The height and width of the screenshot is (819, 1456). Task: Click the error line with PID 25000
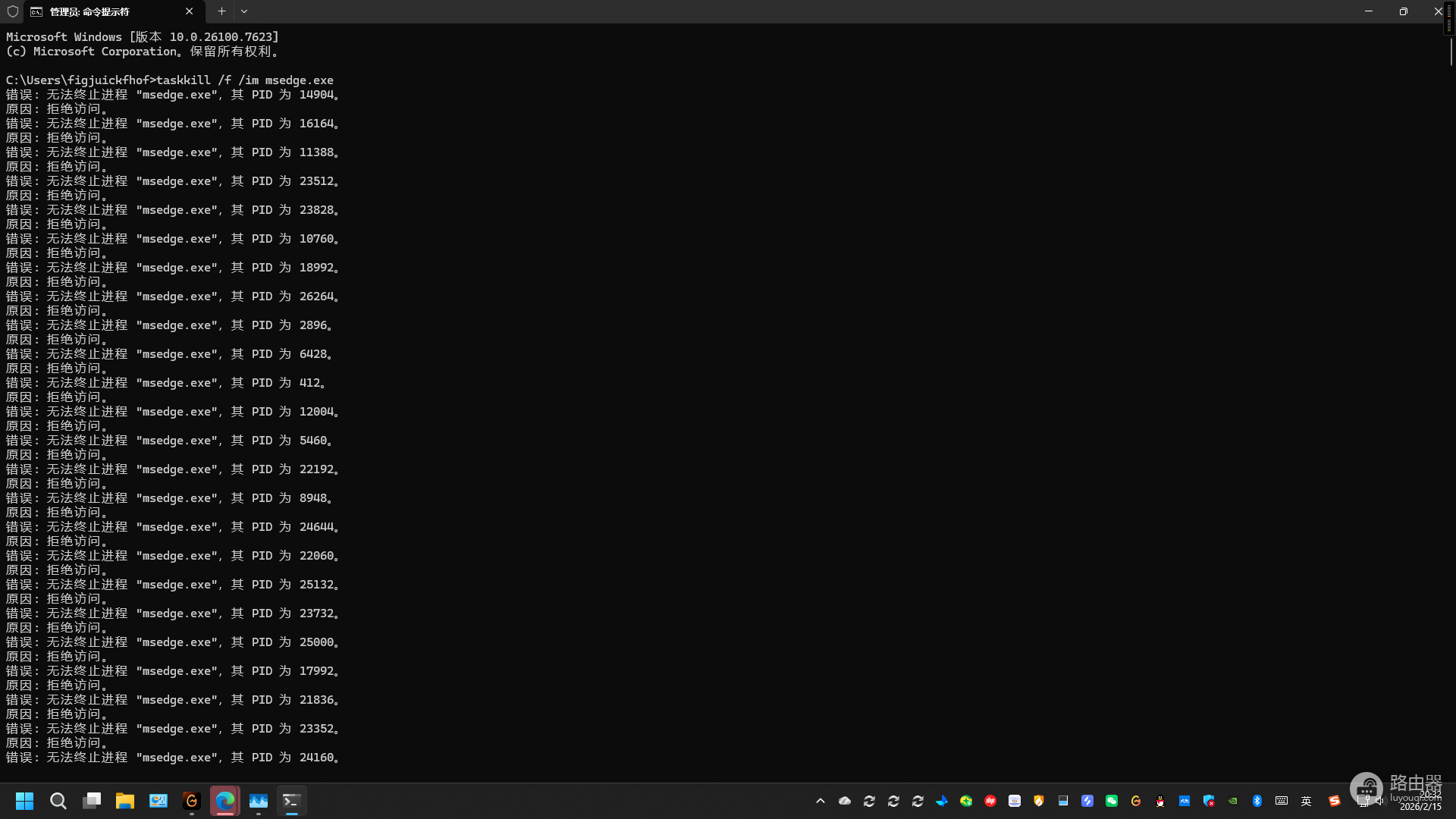[173, 642]
